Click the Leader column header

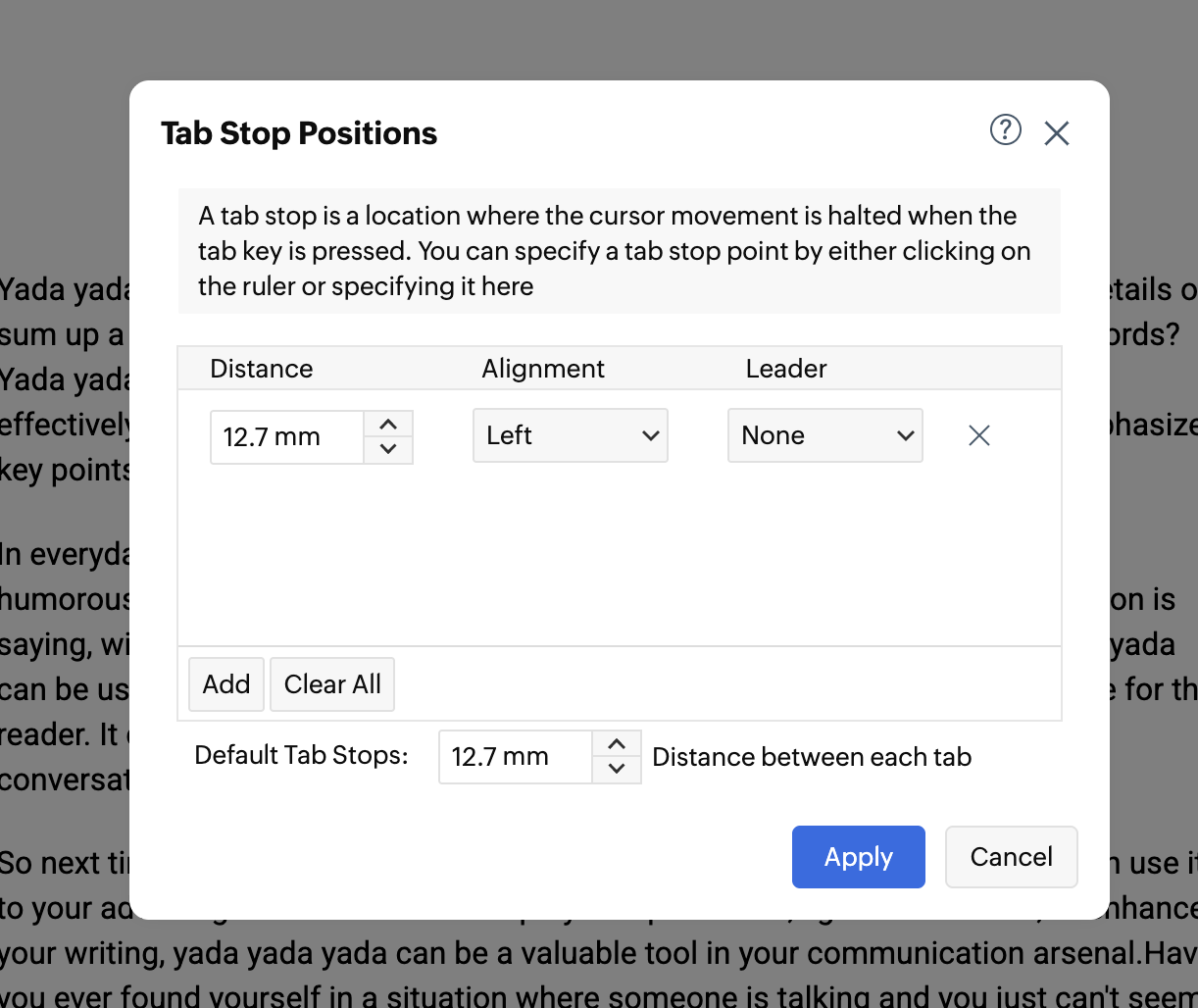click(x=786, y=369)
